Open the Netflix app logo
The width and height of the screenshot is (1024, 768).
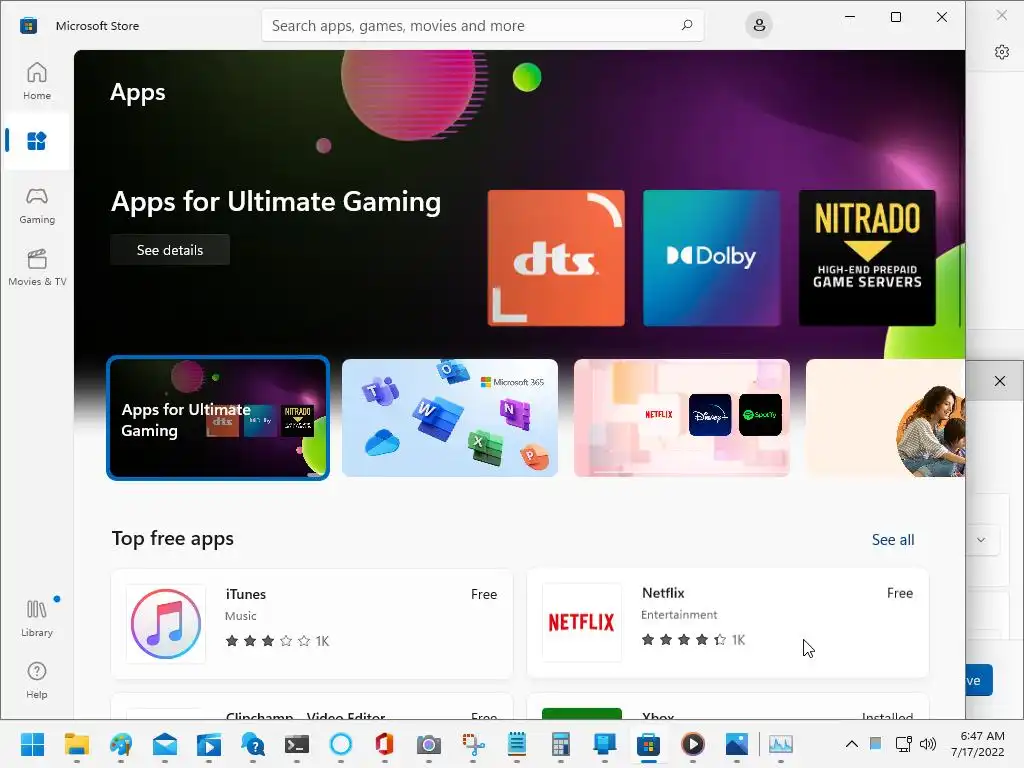pyautogui.click(x=581, y=622)
